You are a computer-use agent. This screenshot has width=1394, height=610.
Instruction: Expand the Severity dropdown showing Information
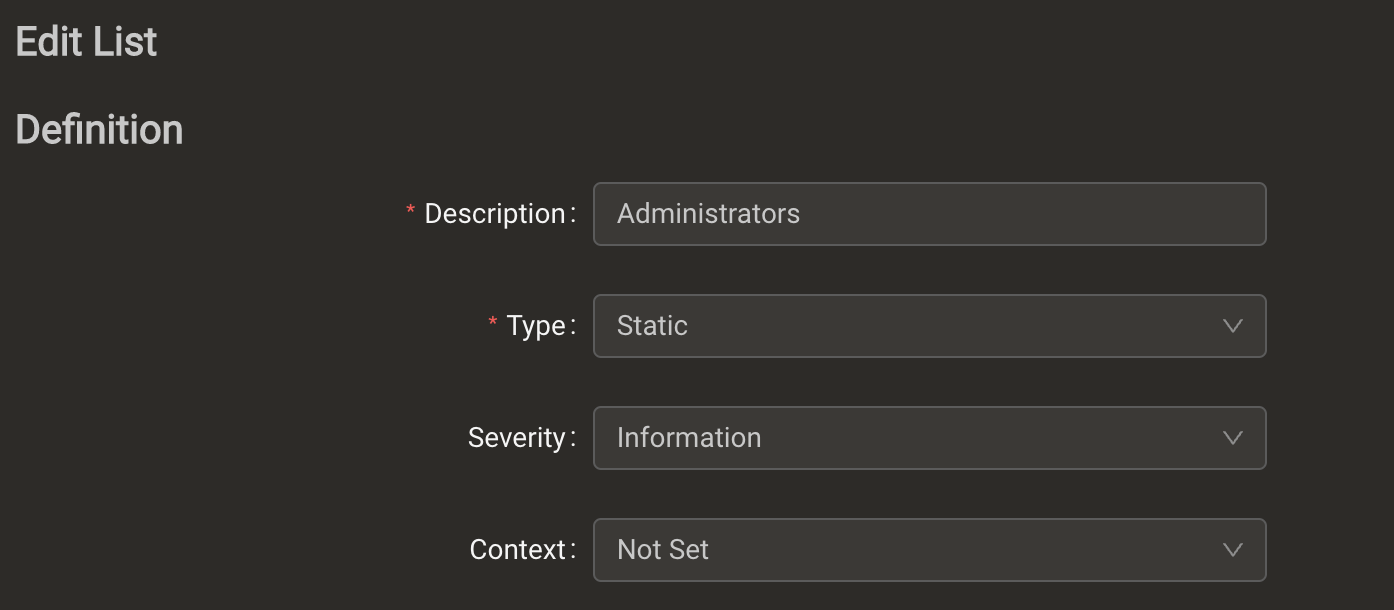[930, 438]
